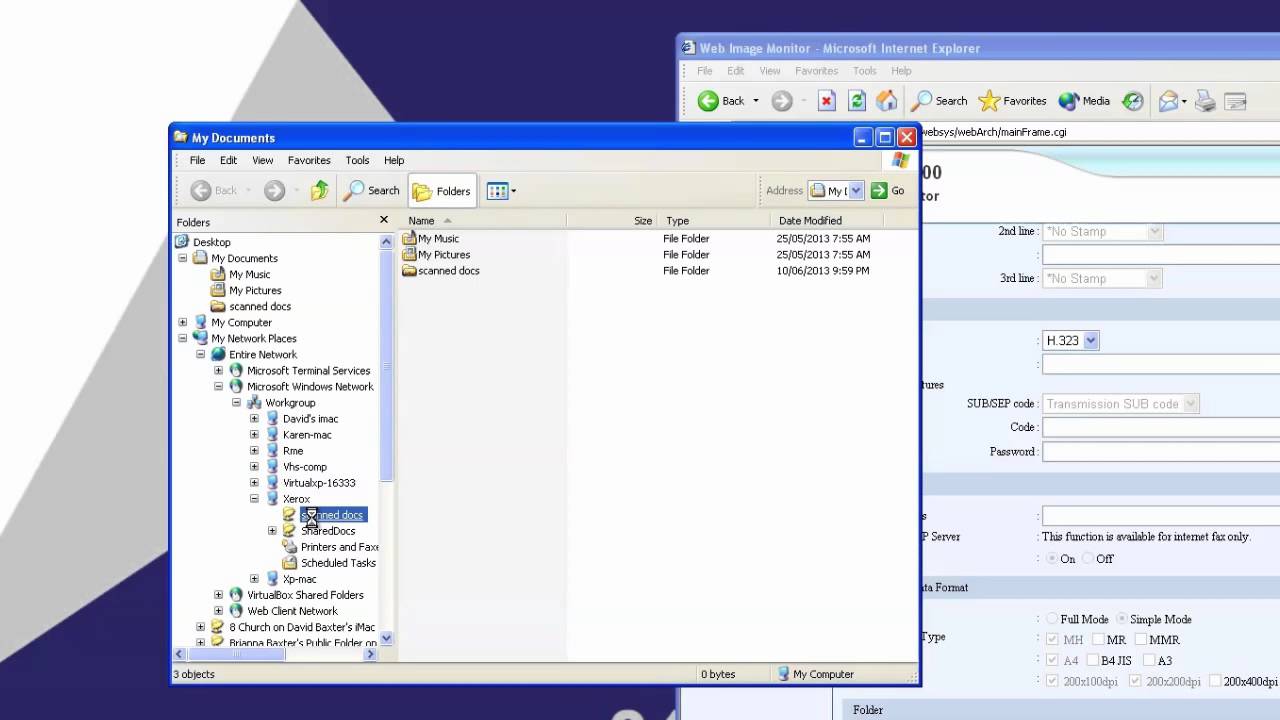The width and height of the screenshot is (1280, 720).
Task: Collapse Entire Network tree node
Action: (x=201, y=354)
